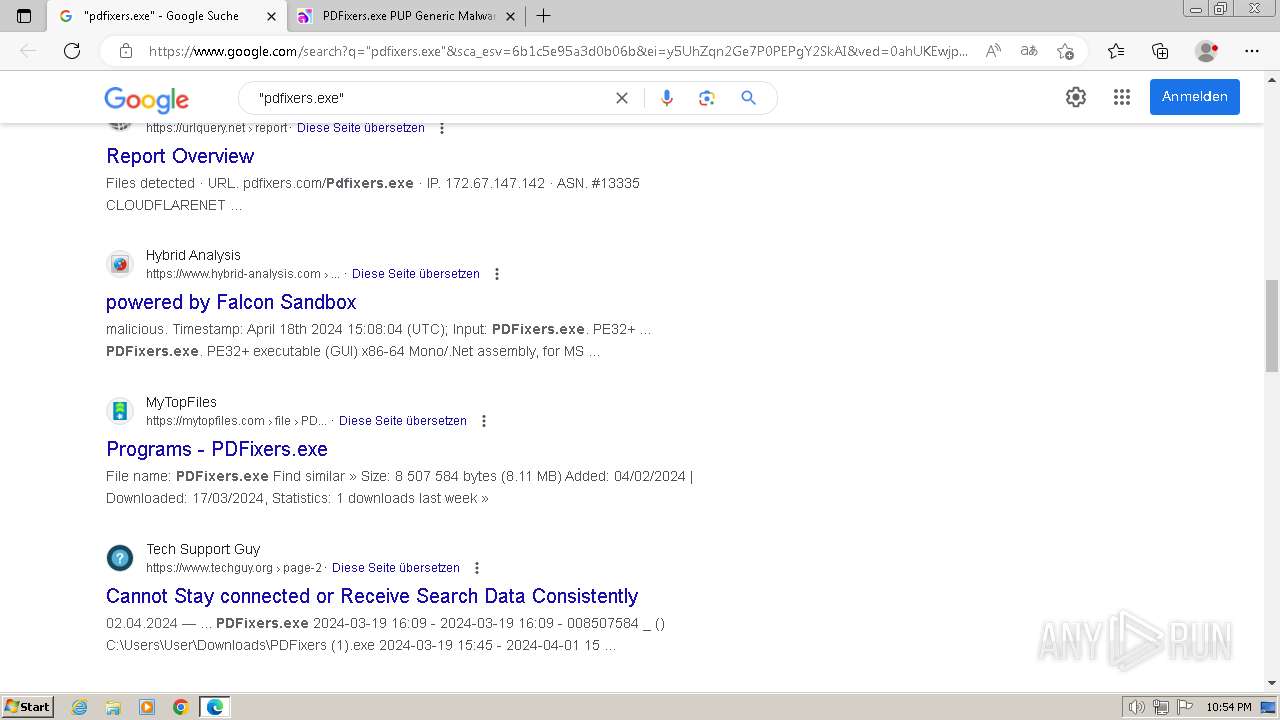Open the Collections icon
This screenshot has width=1280, height=720.
pos(1160,51)
